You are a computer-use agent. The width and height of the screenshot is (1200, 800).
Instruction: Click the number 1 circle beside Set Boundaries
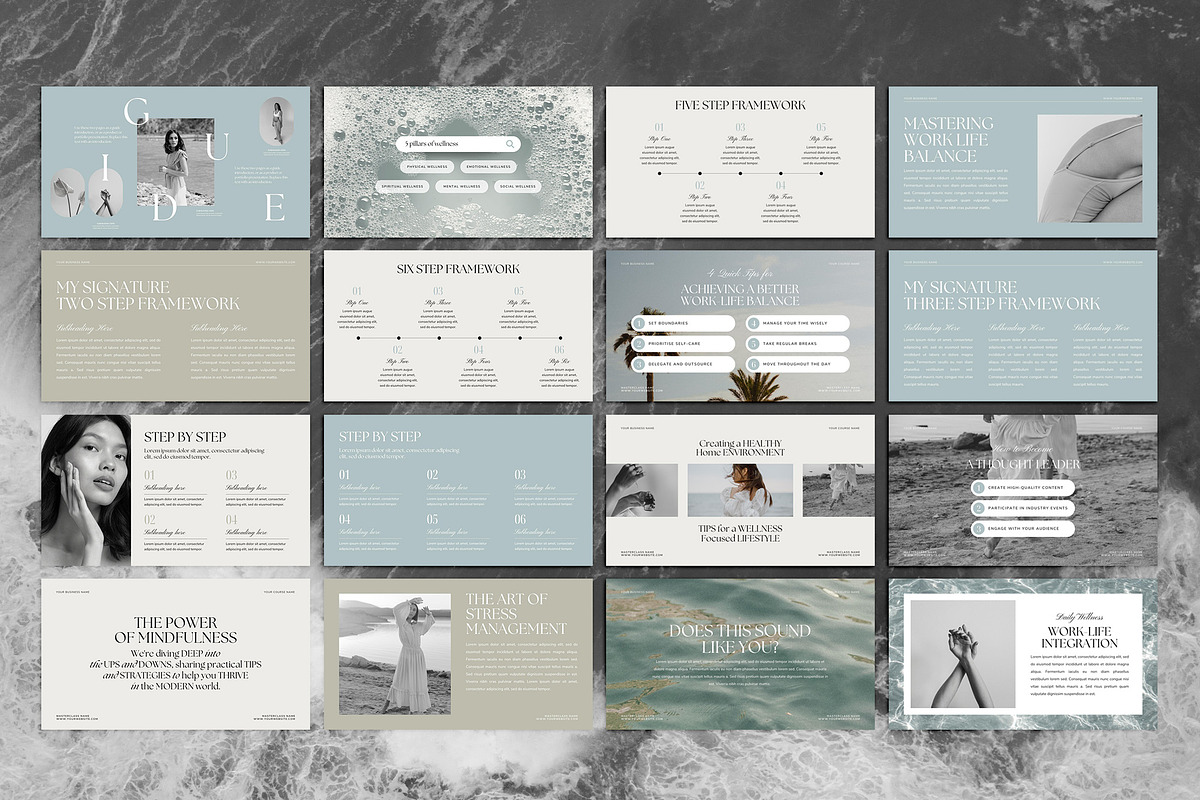click(x=639, y=324)
